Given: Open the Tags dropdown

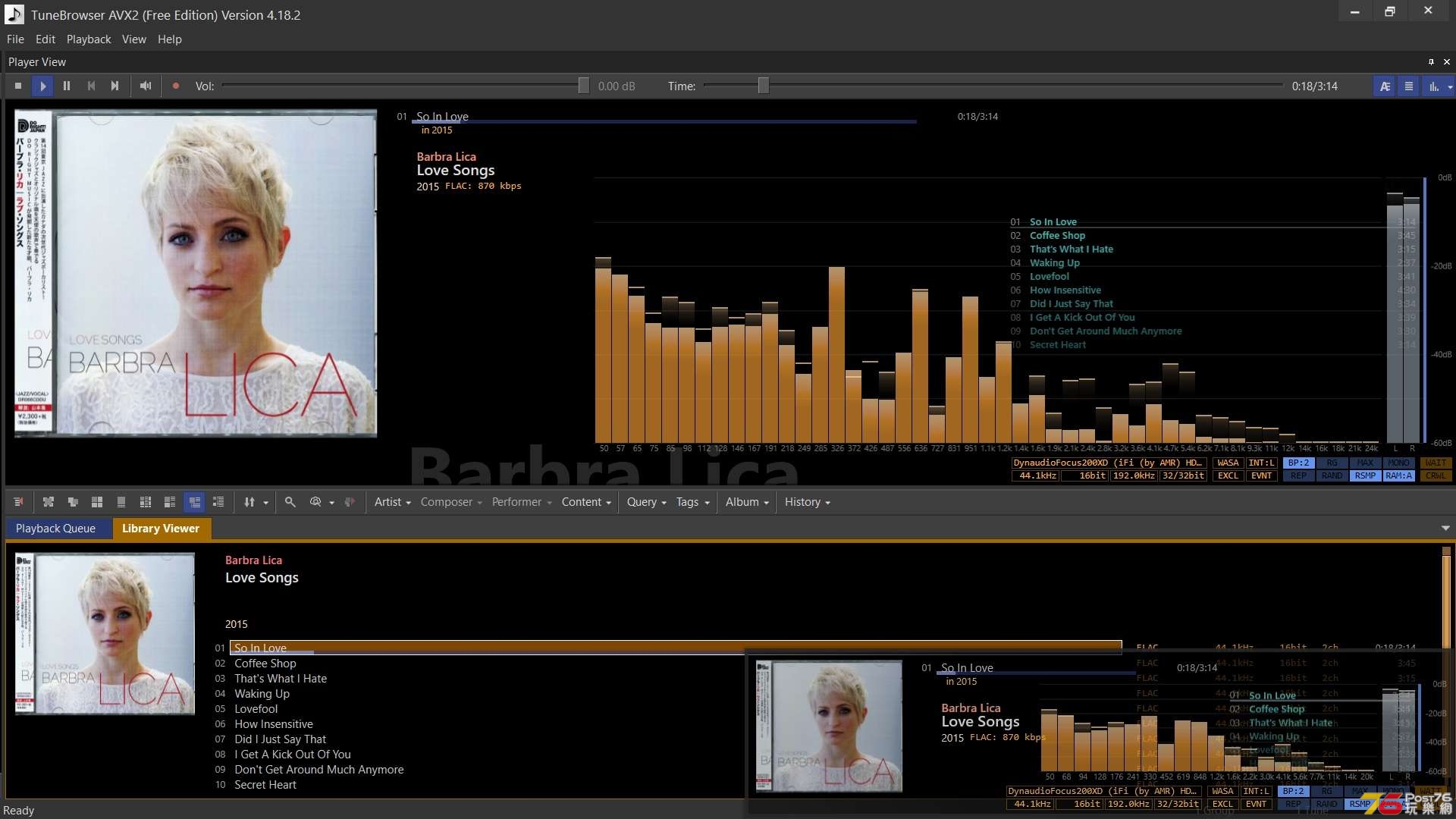Looking at the screenshot, I should pos(693,502).
